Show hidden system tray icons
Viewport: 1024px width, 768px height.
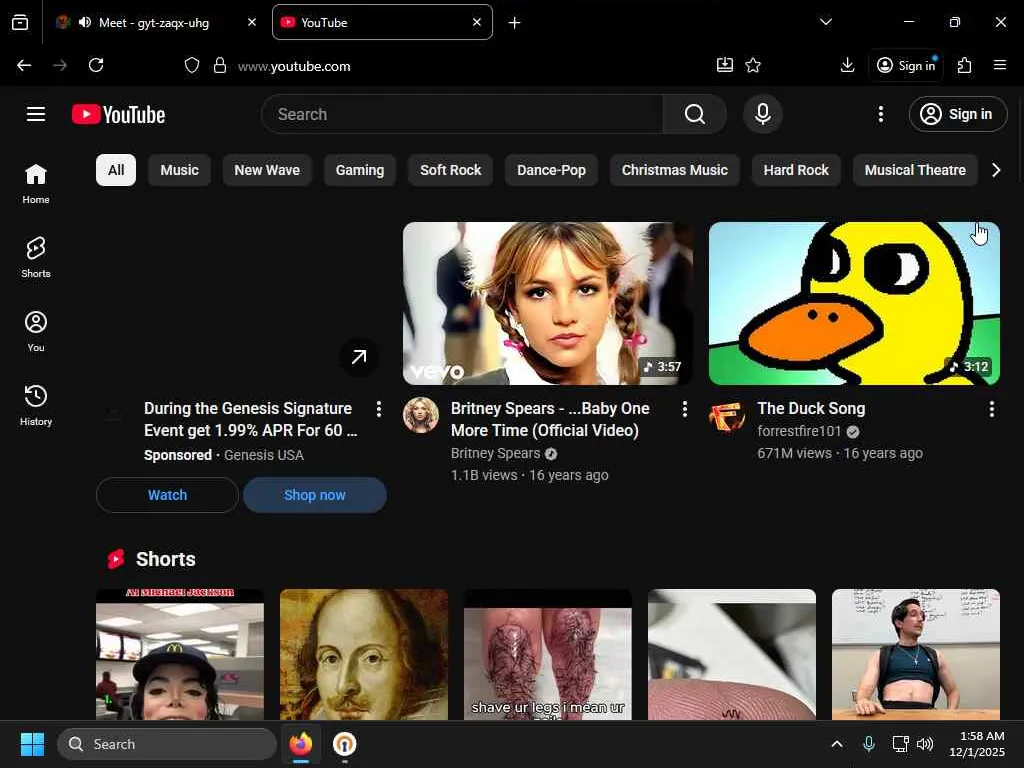point(837,744)
